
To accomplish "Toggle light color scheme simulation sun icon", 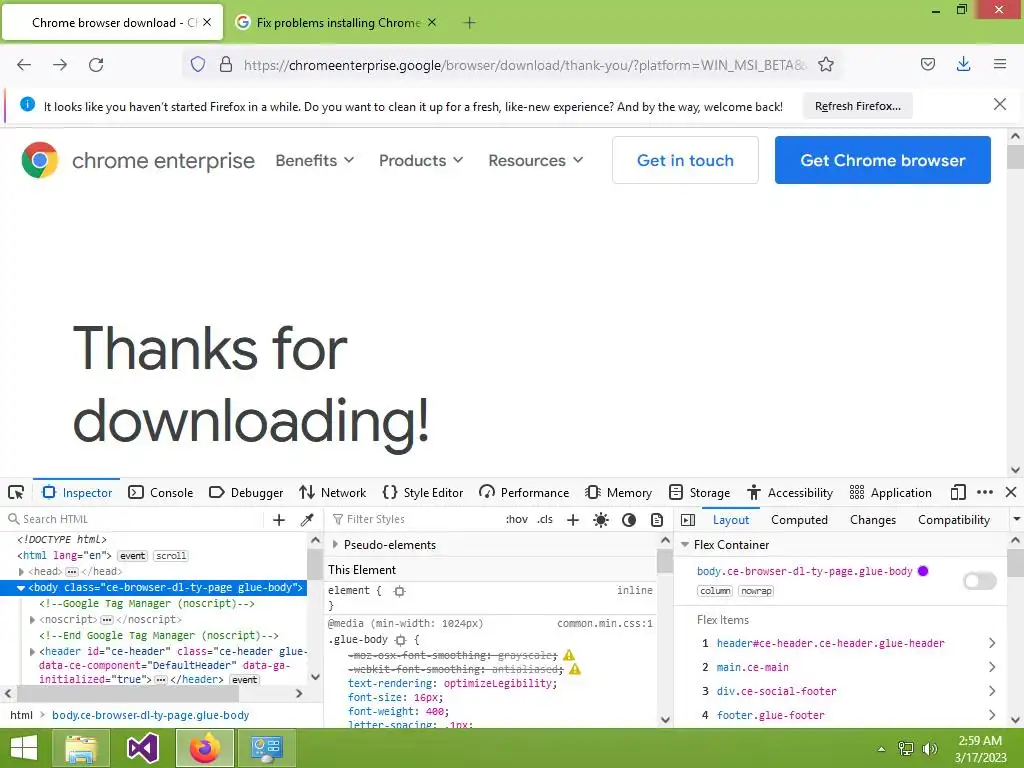I will pyautogui.click(x=601, y=520).
